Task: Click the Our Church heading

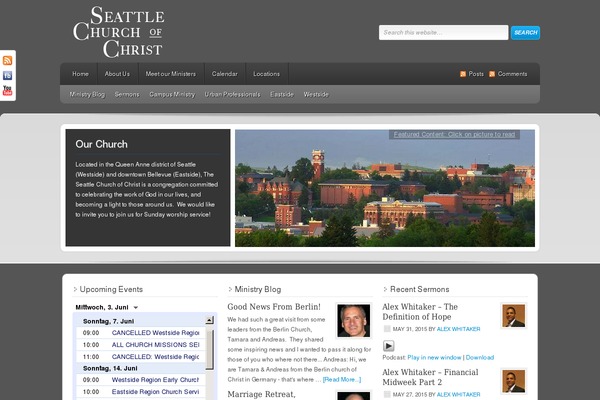Action: 101,144
